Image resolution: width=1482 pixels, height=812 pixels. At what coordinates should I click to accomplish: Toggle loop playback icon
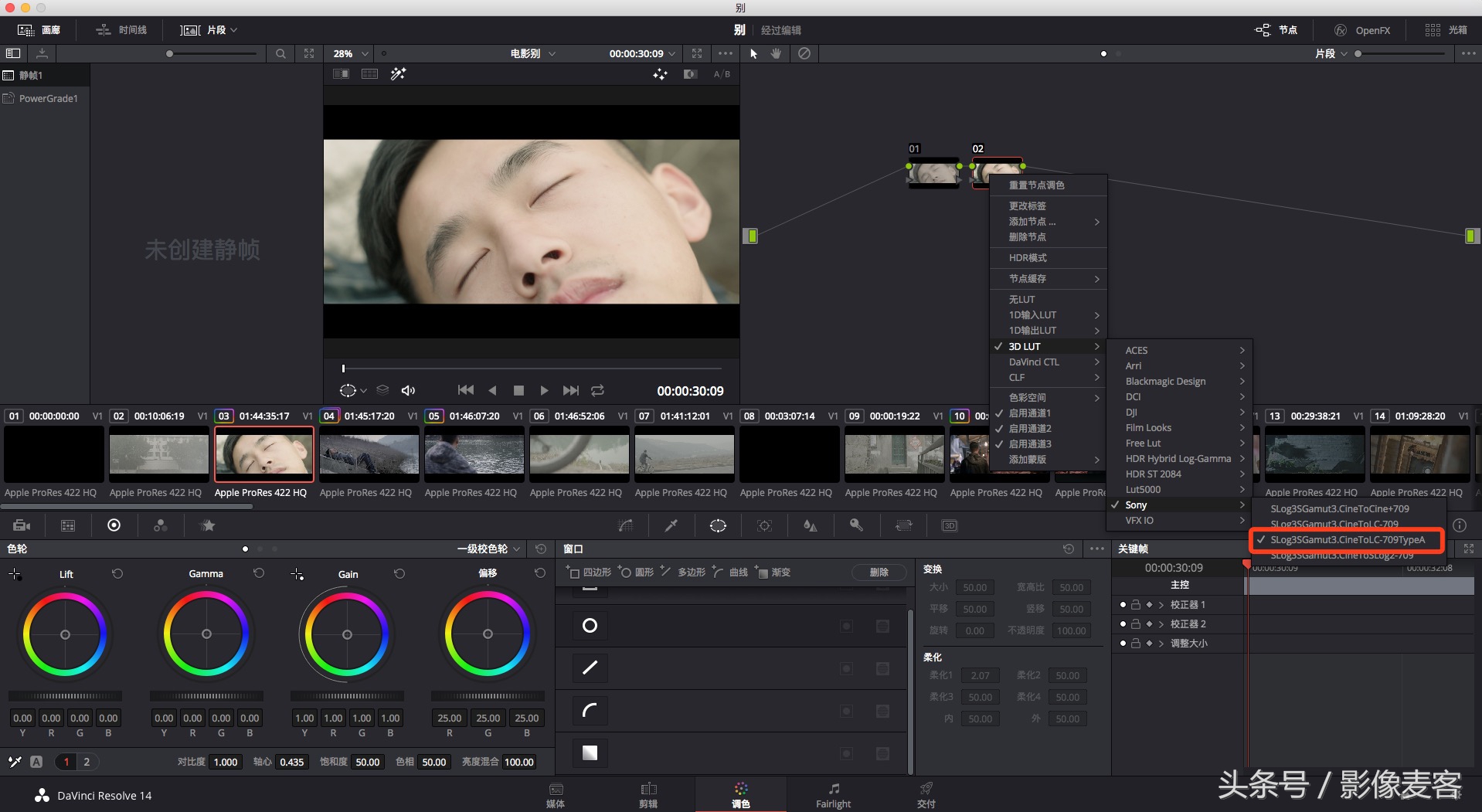tap(597, 391)
